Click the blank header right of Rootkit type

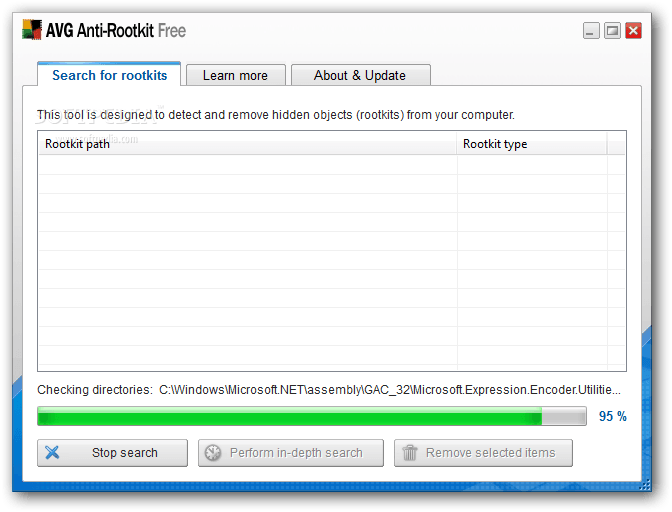click(x=616, y=144)
